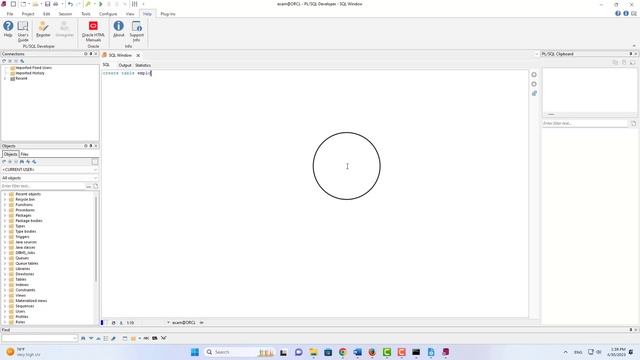This screenshot has width=640, height=360.
Task: Open the Session ribbon tab
Action: click(65, 14)
